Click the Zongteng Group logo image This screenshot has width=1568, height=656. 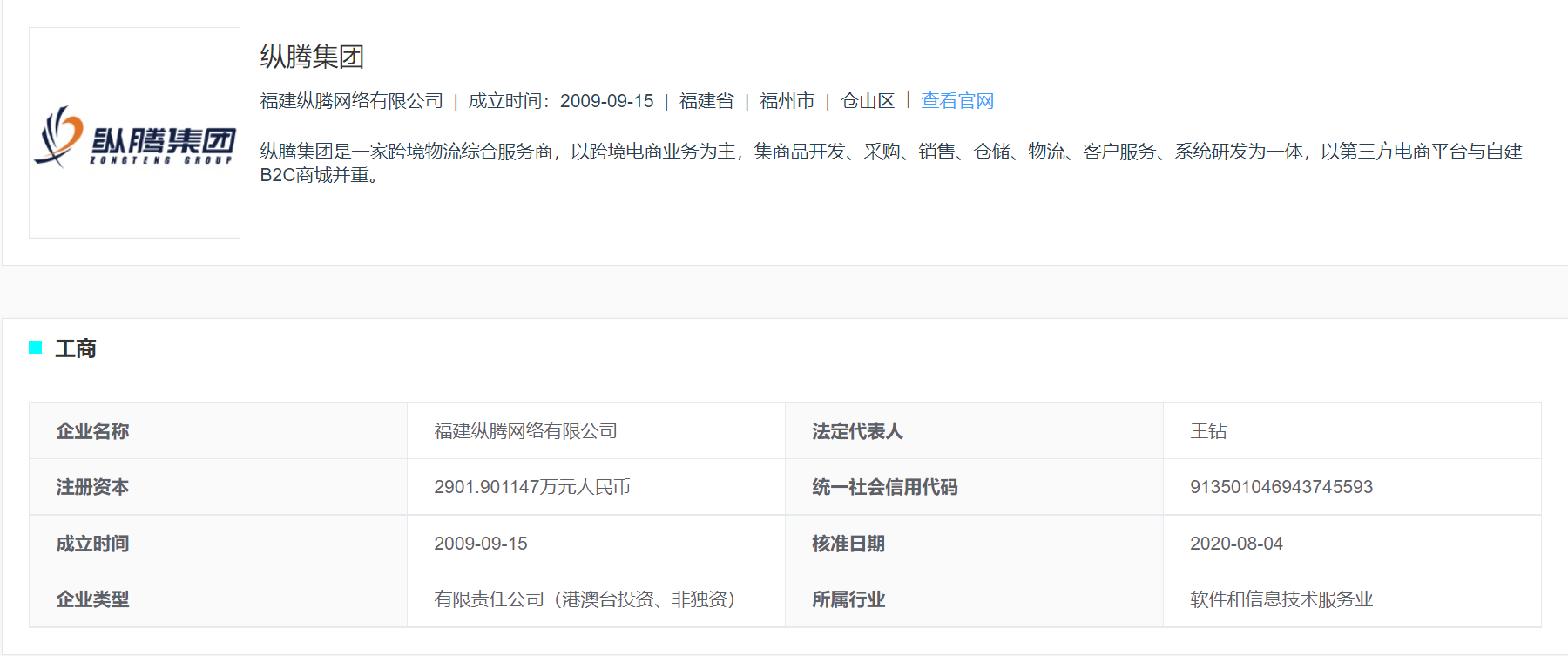(x=134, y=133)
